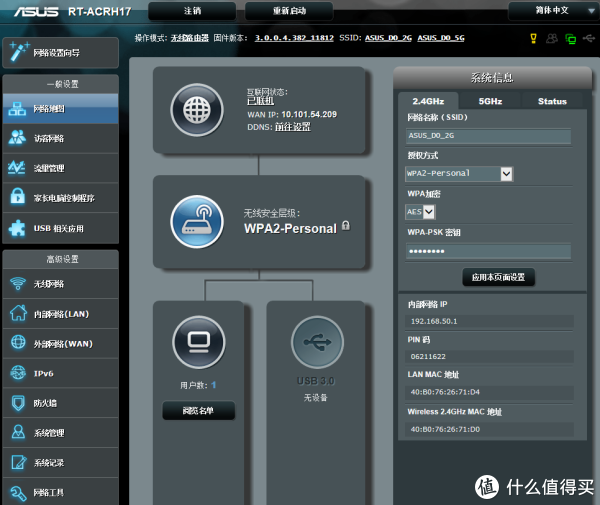Image resolution: width=600 pixels, height=505 pixels.
Task: Open WAN (外部网络) globe icon
Action: 18,342
